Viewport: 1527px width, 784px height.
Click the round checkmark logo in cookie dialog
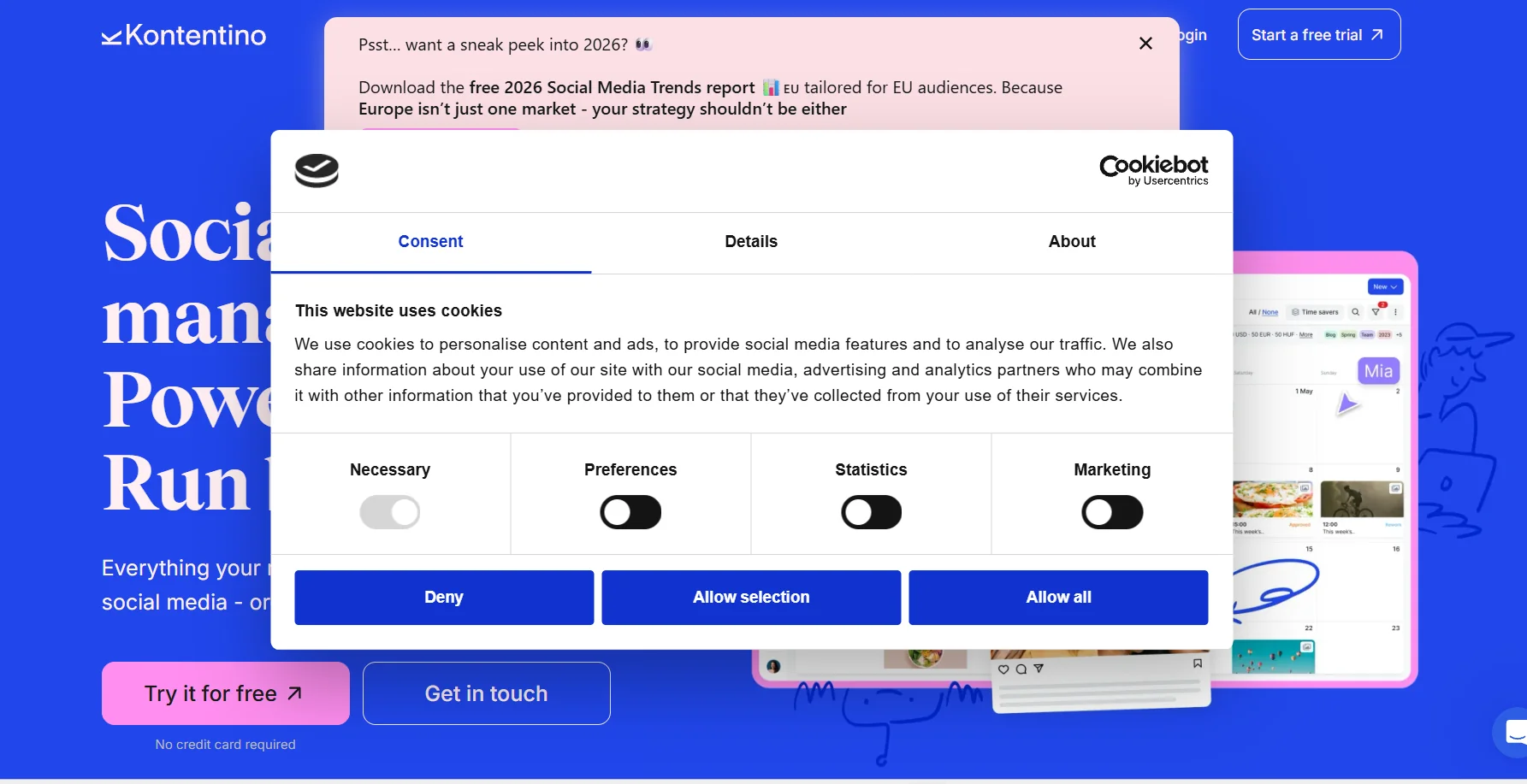coord(317,170)
